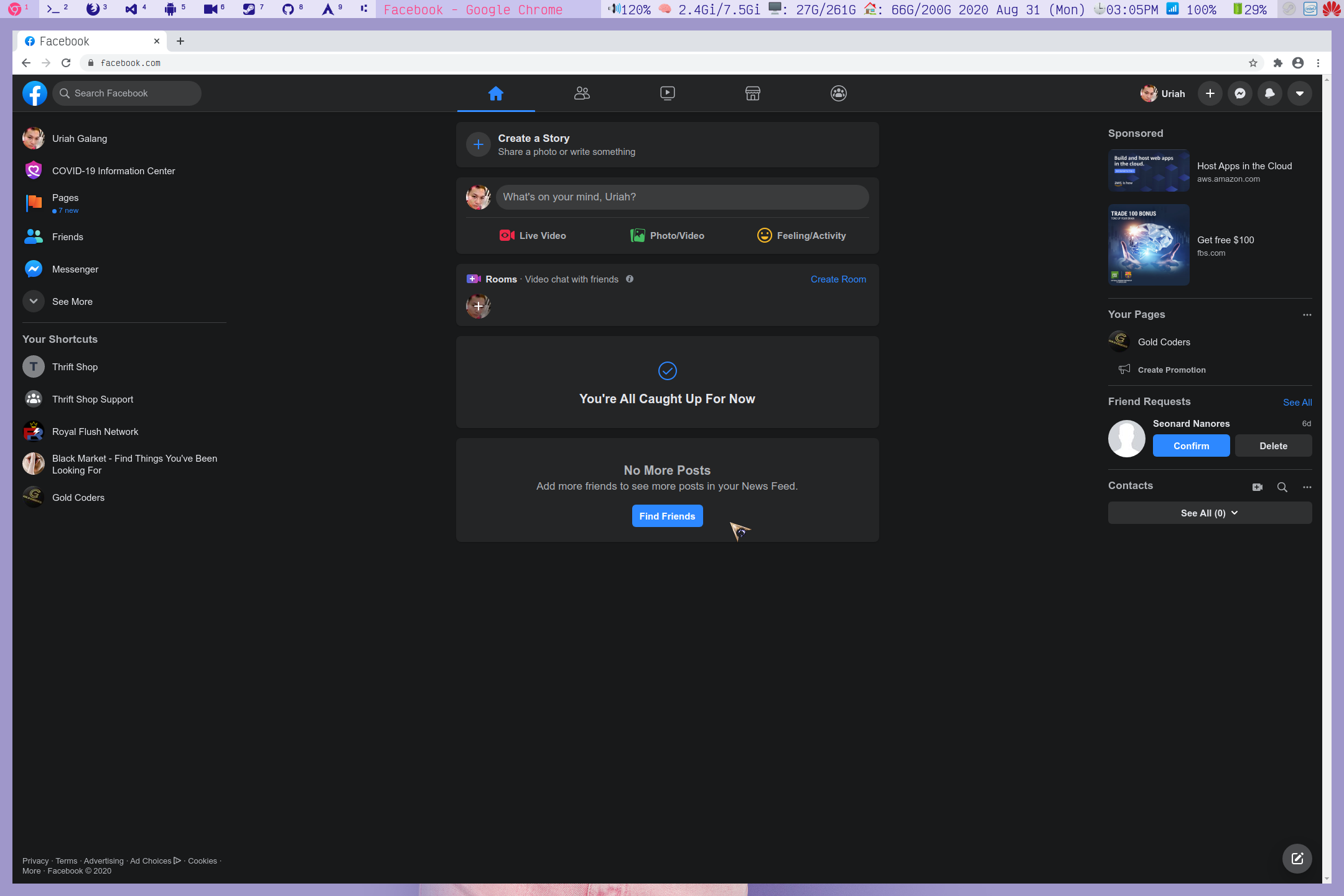The width and height of the screenshot is (1344, 896).
Task: Open Pages in the left sidebar
Action: (124, 203)
